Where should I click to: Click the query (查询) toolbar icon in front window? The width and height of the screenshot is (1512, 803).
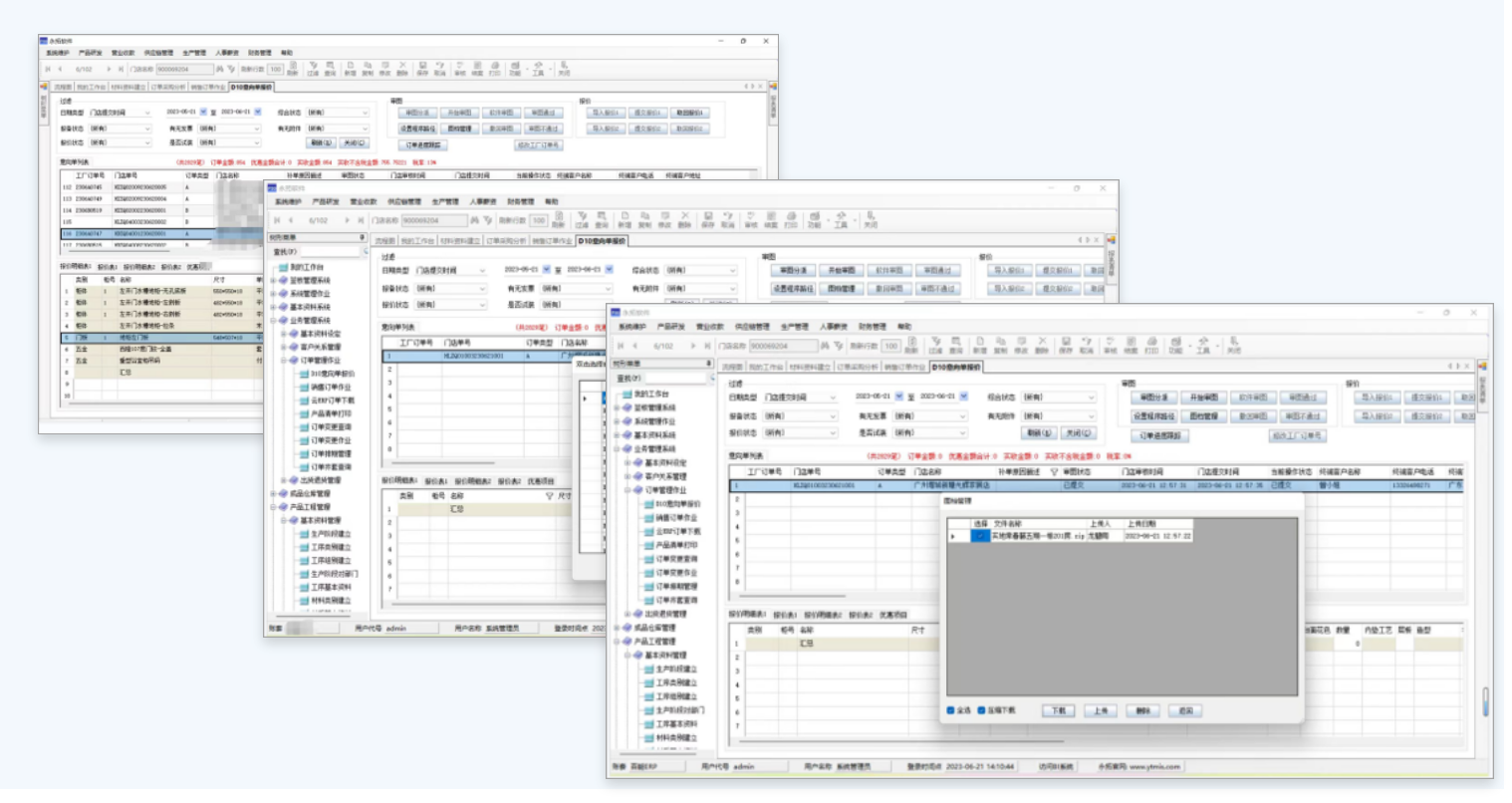click(956, 345)
